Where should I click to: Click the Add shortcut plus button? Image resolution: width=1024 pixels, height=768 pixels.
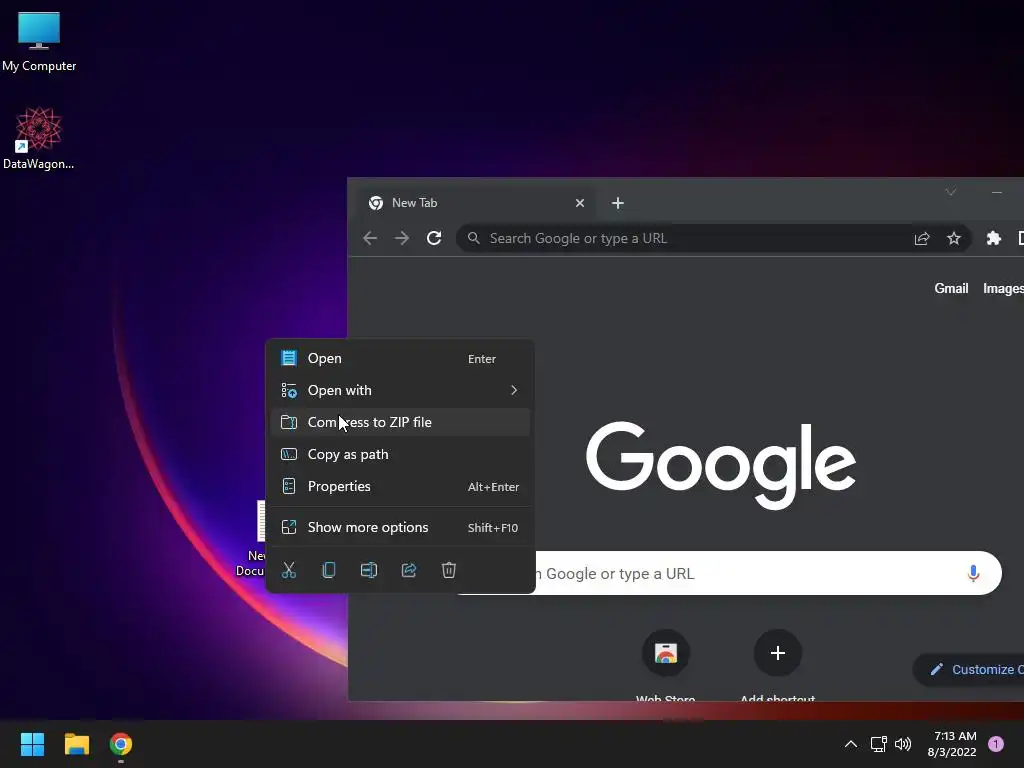[777, 653]
